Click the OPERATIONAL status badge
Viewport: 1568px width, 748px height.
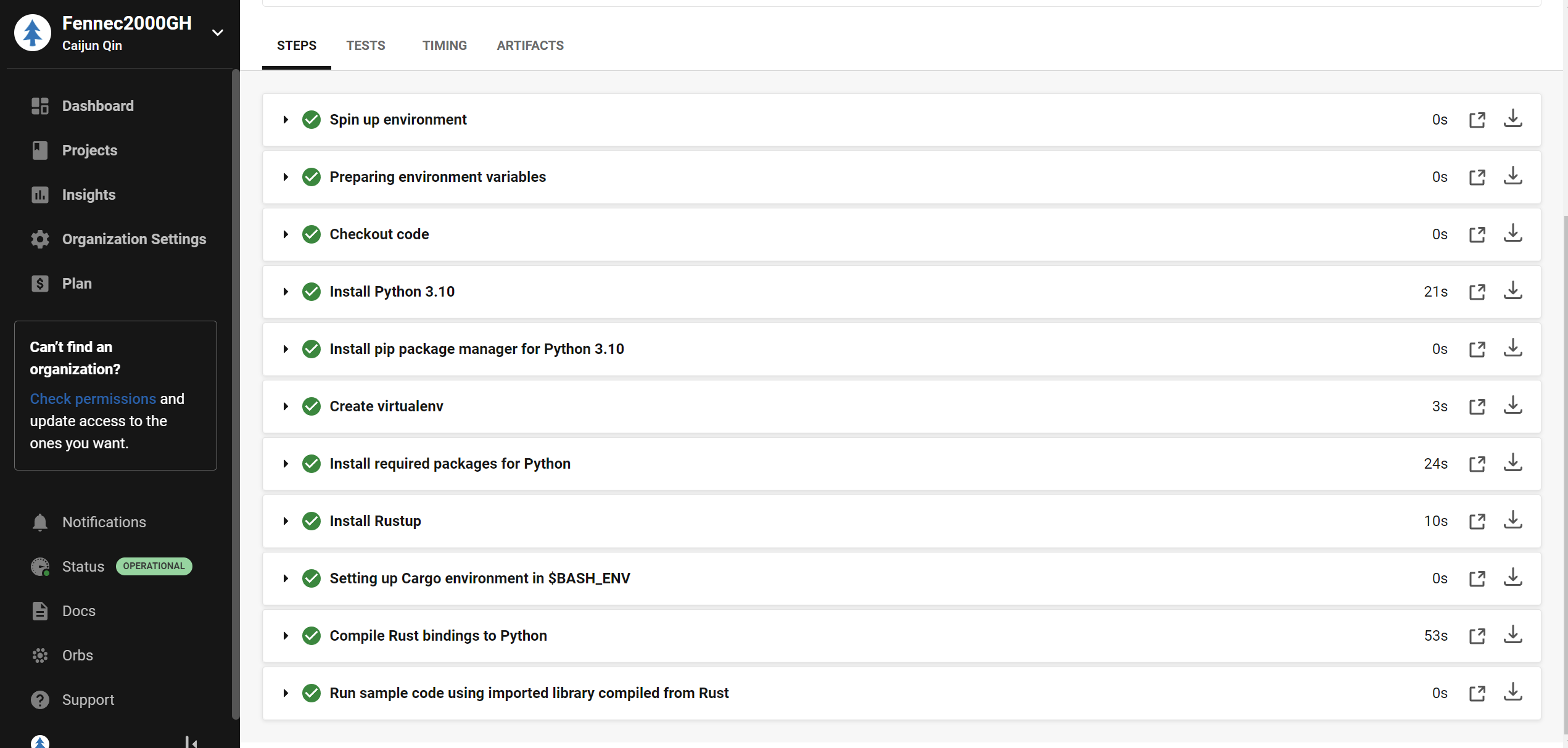pos(154,566)
